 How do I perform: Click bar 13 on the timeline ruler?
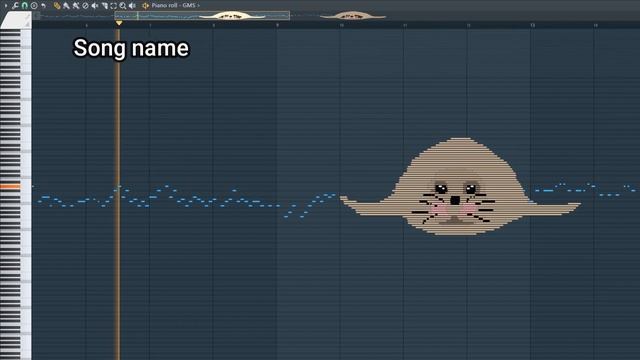click(532, 25)
